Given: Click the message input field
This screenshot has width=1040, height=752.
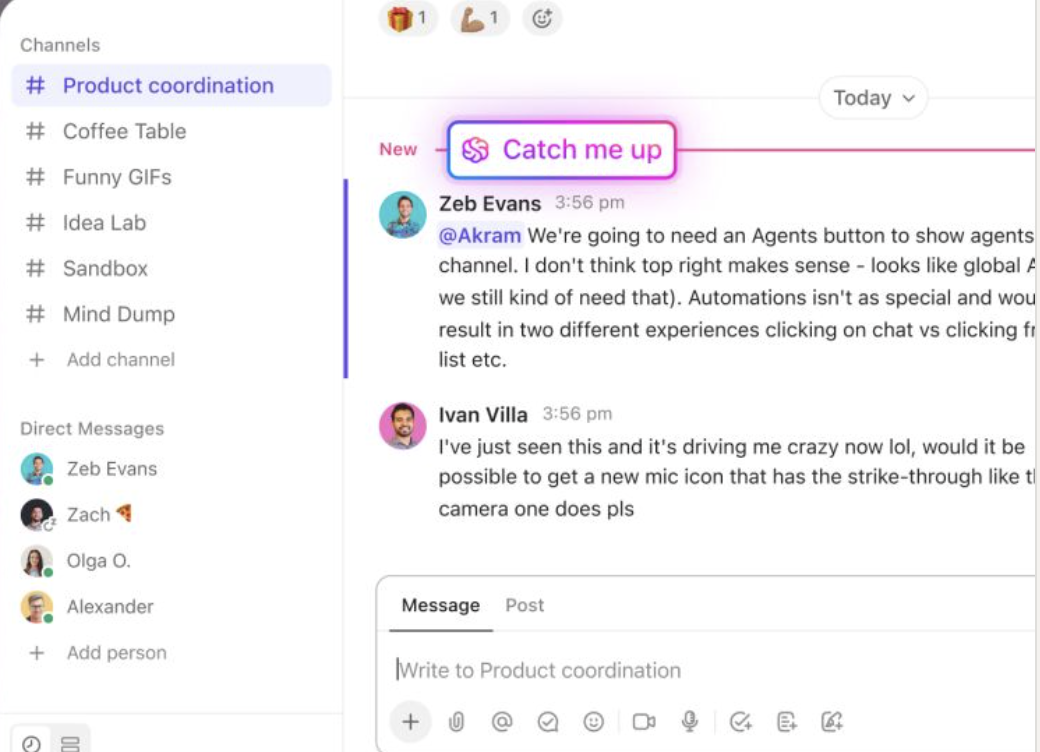Looking at the screenshot, I should [x=600, y=670].
